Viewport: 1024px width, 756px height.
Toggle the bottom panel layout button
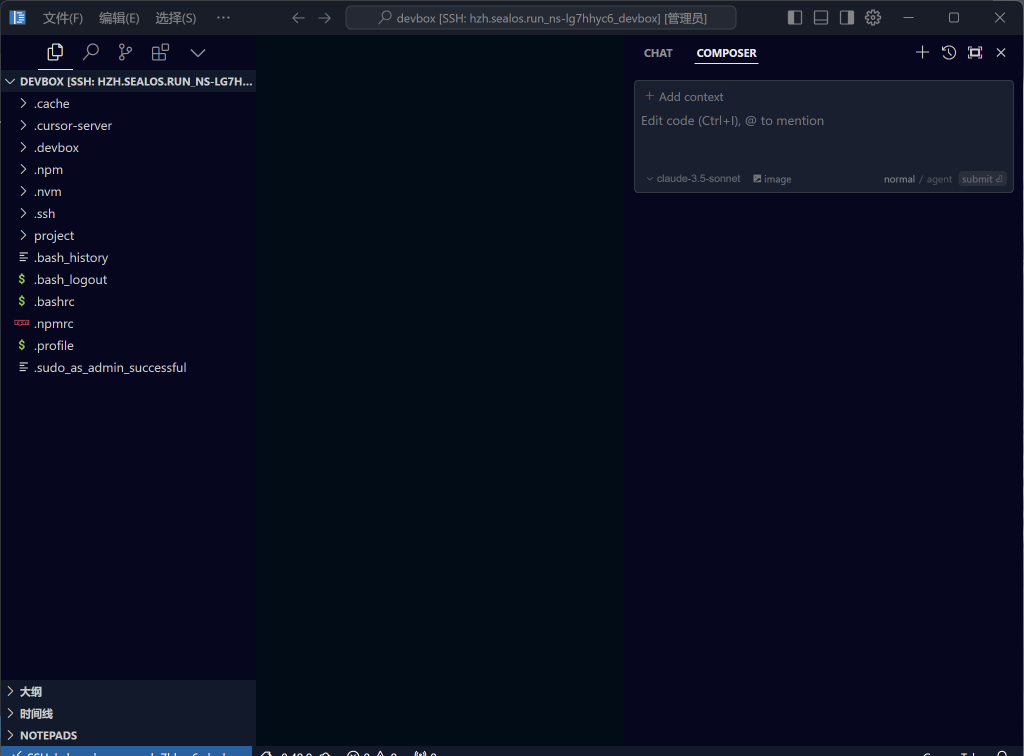tap(821, 18)
